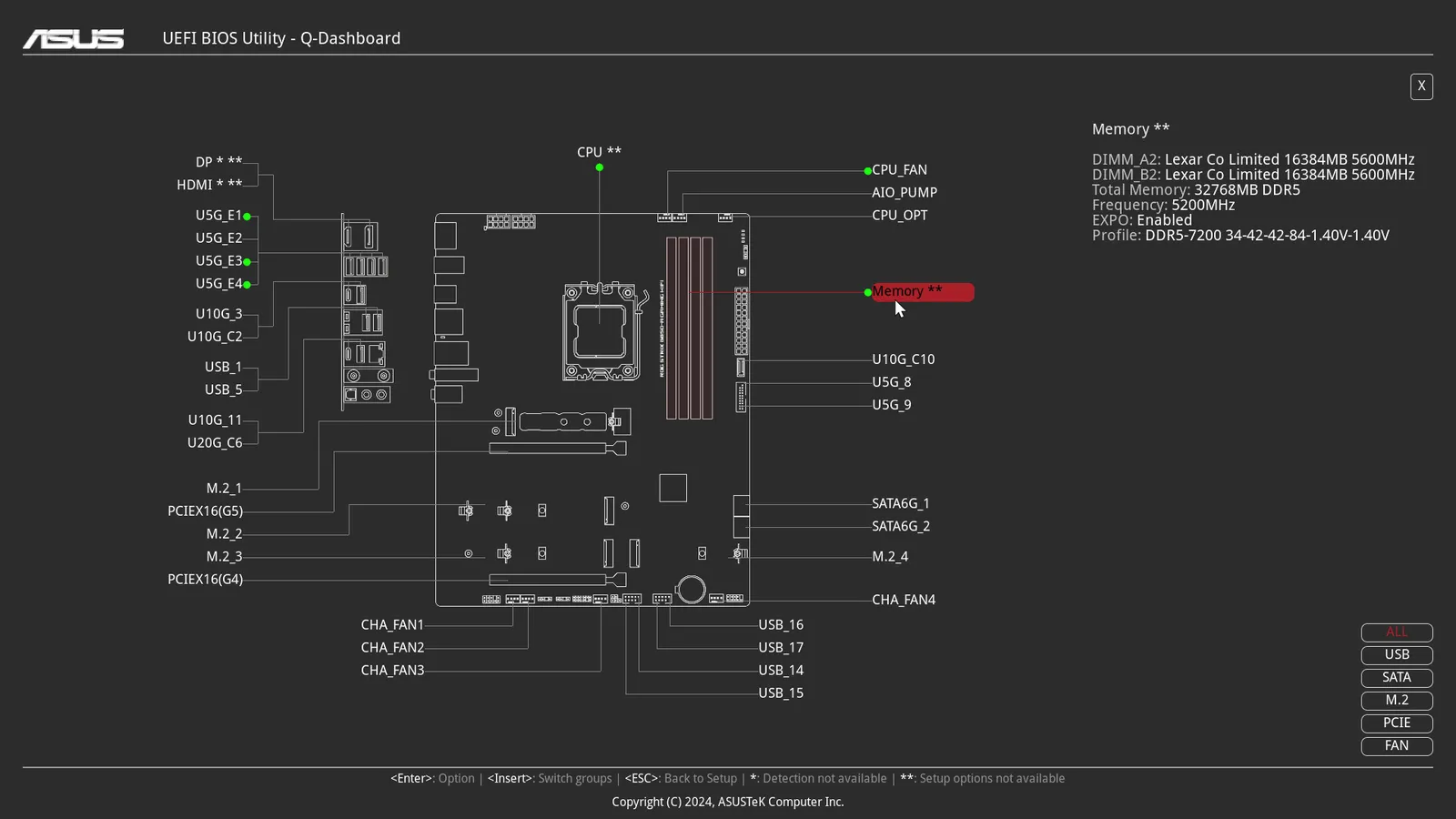This screenshot has width=1456, height=819.
Task: Click the CPU socket on the board diagram
Action: [x=600, y=331]
